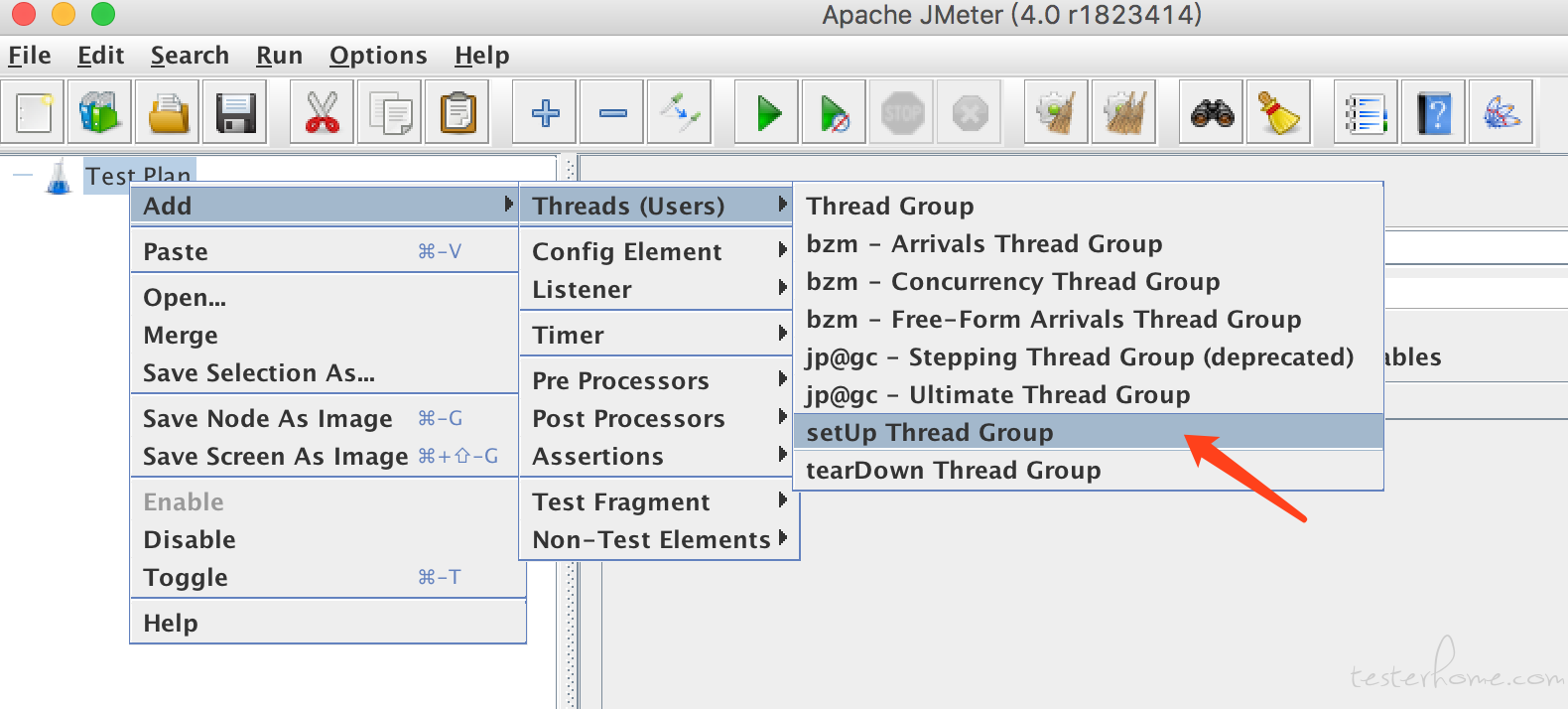Click the Open file folder icon
The width and height of the screenshot is (1568, 709).
[168, 112]
